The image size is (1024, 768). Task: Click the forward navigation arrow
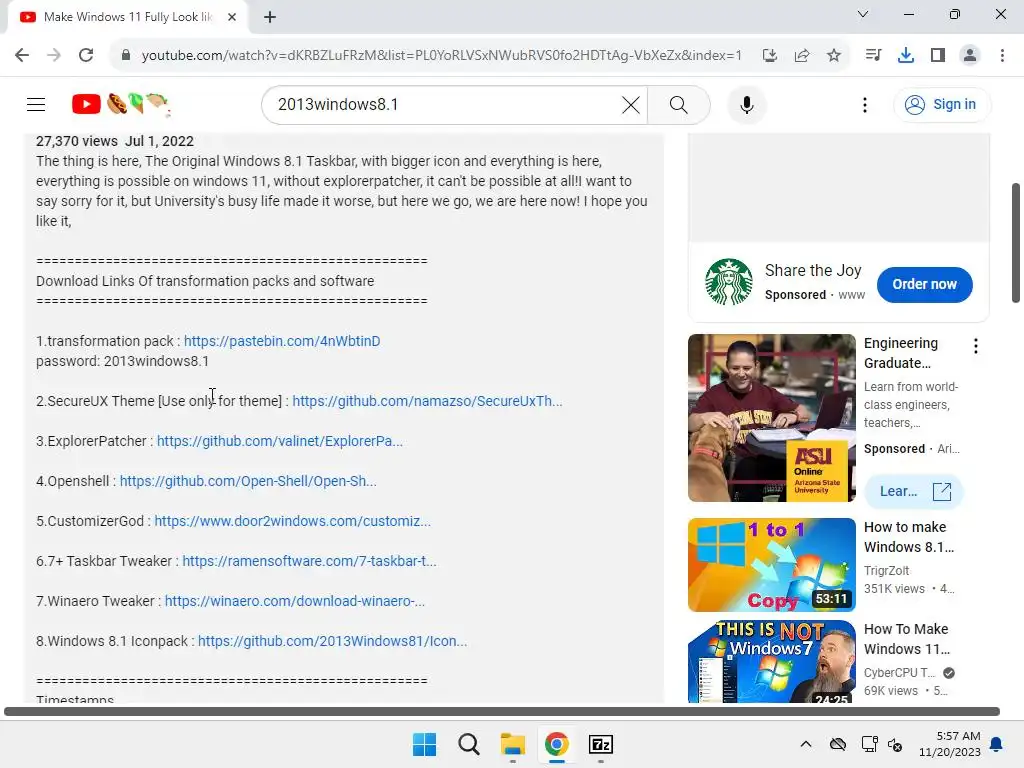tap(54, 55)
